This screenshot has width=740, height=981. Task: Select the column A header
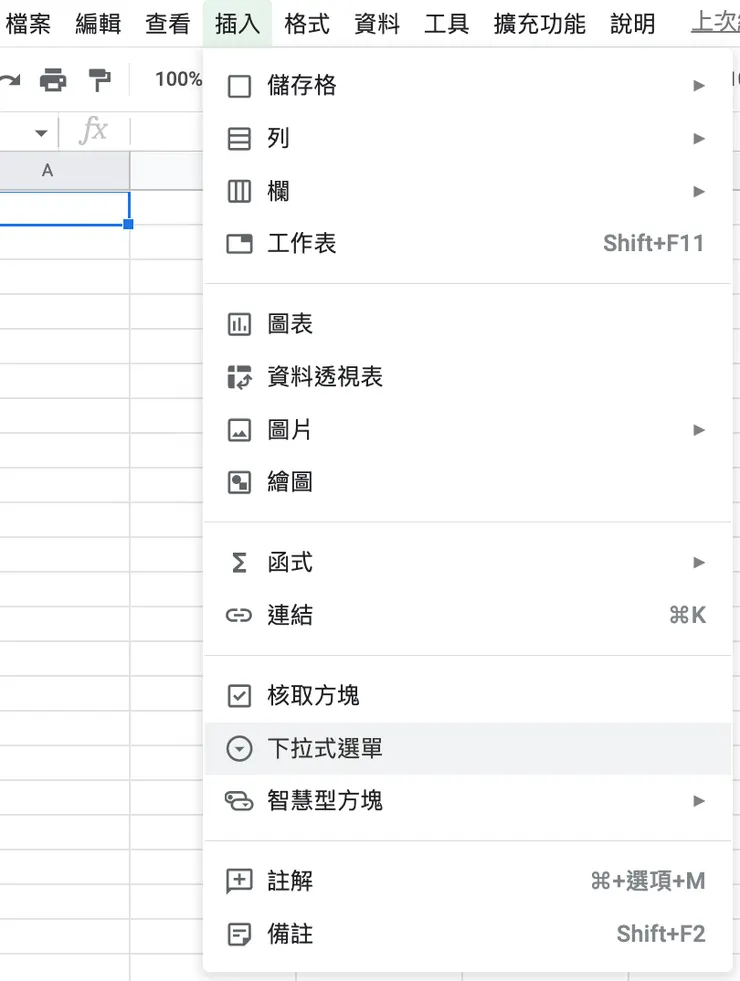click(47, 170)
